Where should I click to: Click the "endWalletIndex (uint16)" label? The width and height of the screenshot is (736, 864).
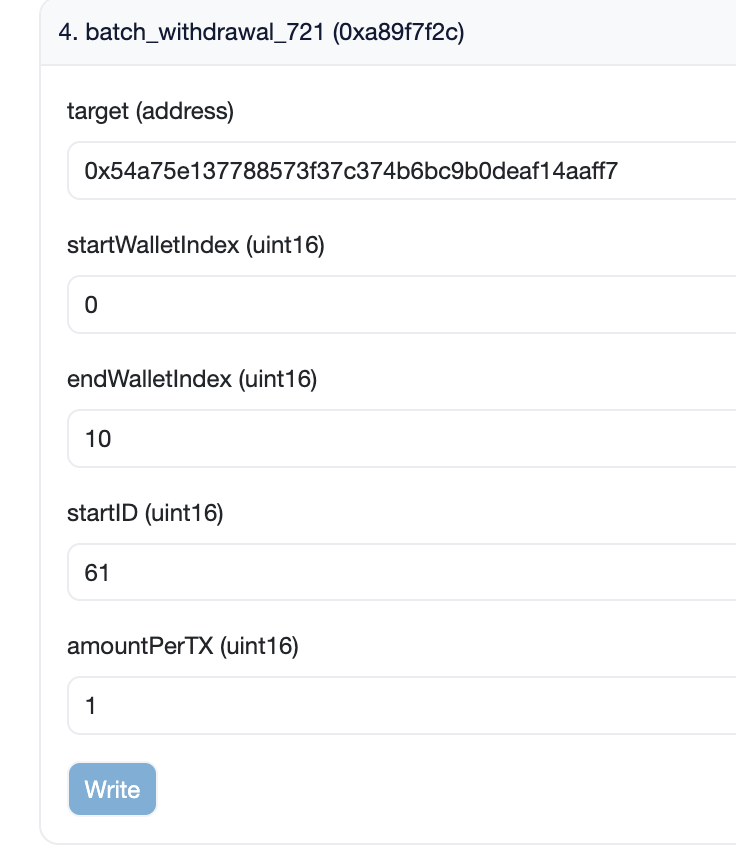point(192,379)
